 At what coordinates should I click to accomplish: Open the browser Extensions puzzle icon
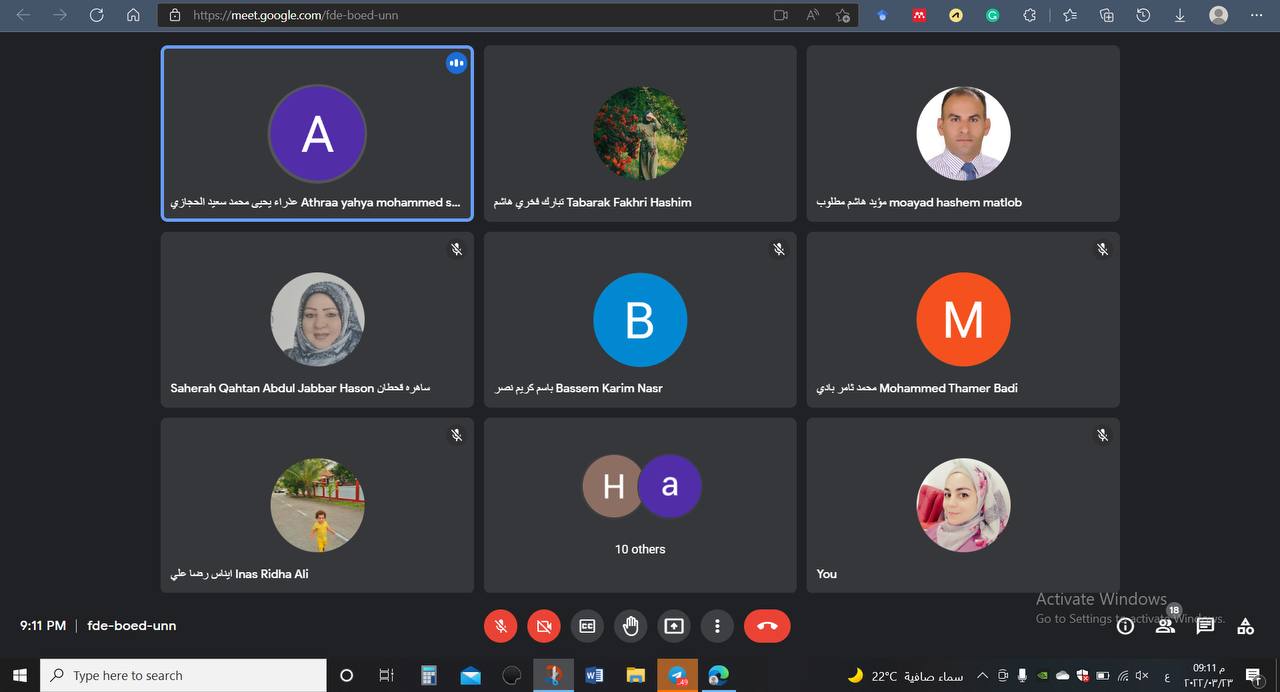[1029, 15]
